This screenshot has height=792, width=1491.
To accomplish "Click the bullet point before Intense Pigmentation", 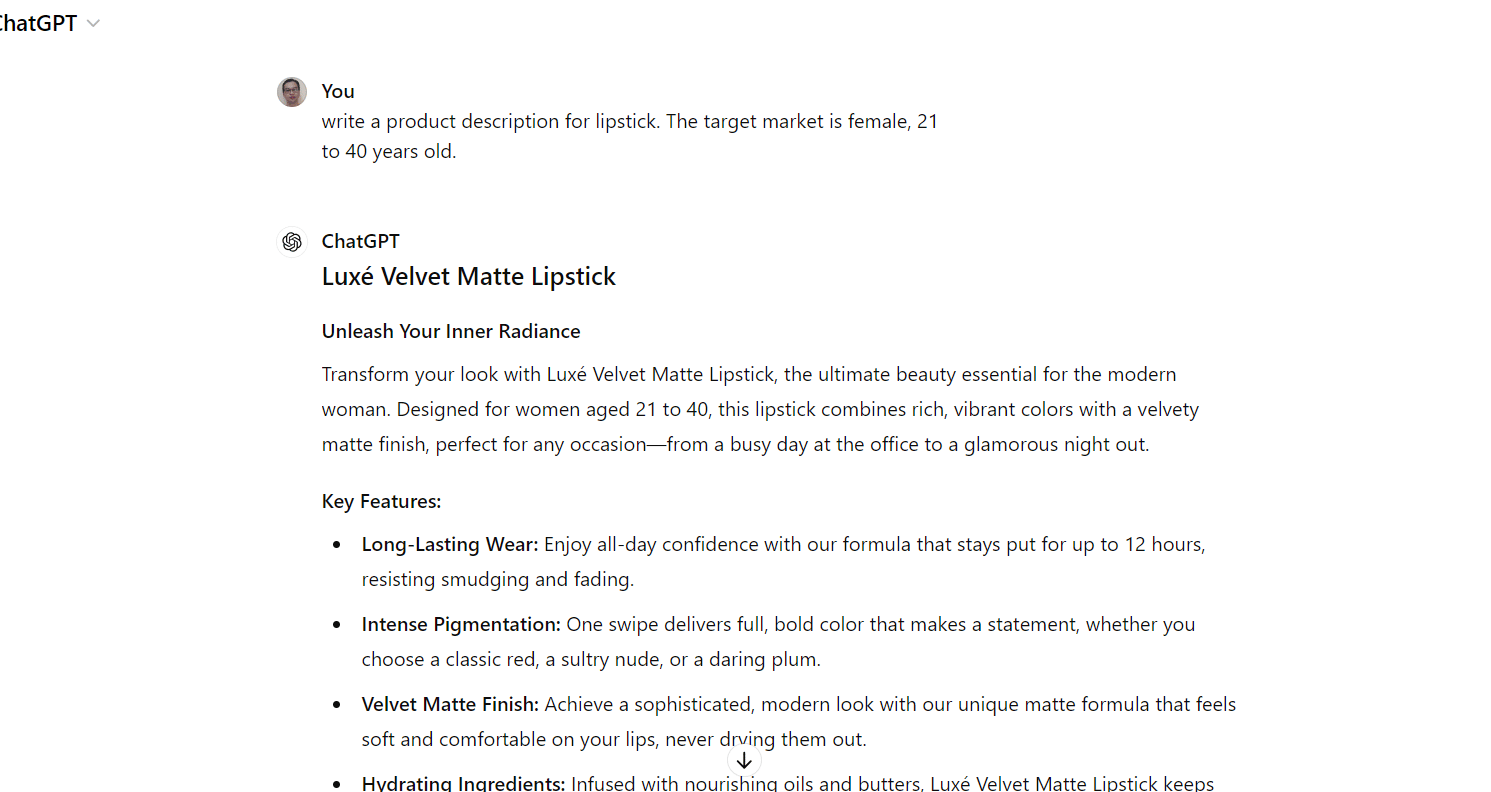I will tap(337, 625).
